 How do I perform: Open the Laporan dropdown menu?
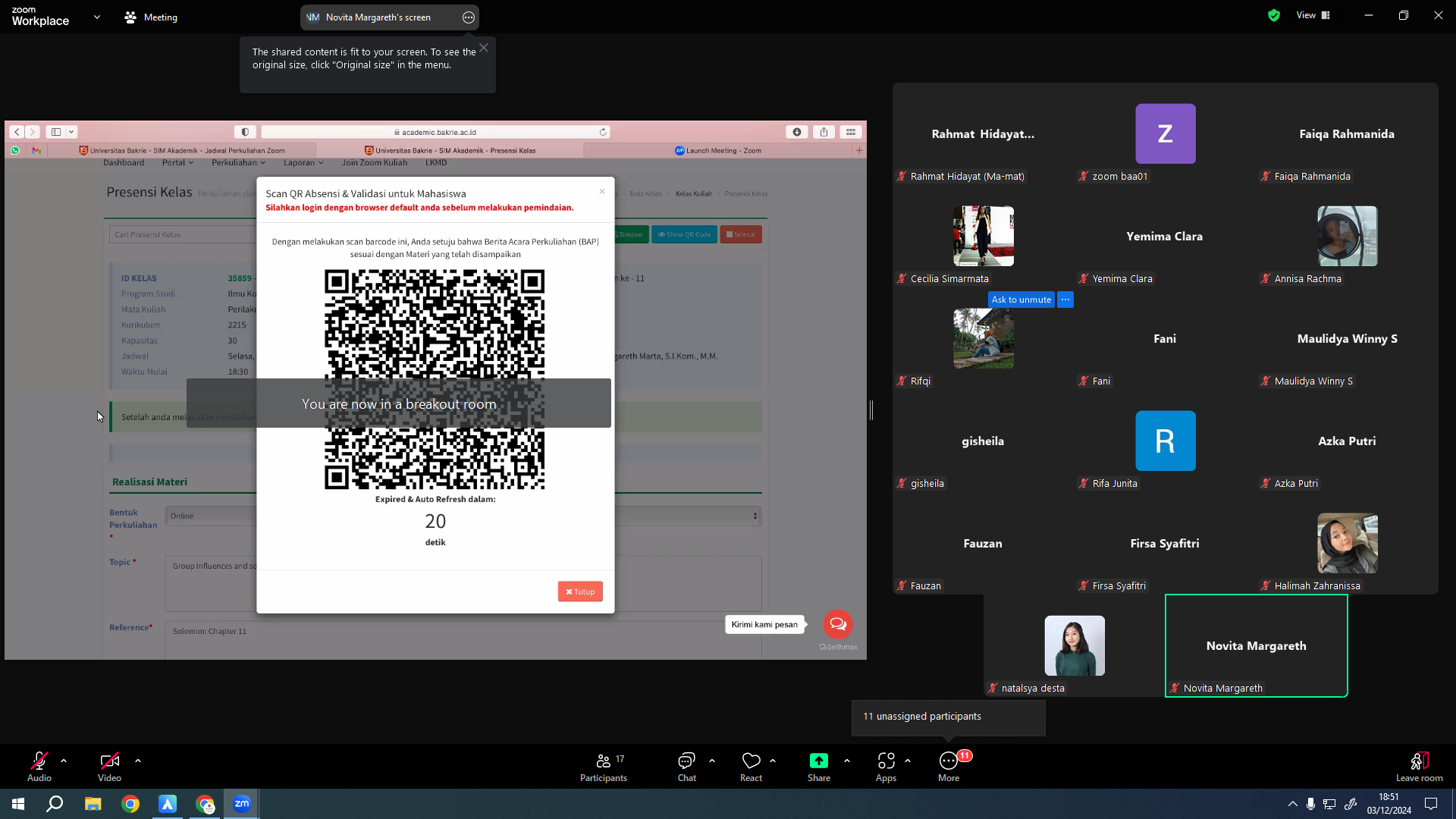point(303,162)
